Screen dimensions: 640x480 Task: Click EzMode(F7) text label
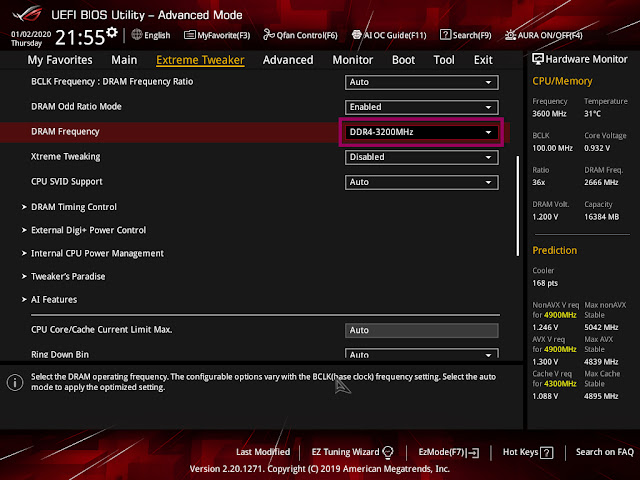point(441,452)
